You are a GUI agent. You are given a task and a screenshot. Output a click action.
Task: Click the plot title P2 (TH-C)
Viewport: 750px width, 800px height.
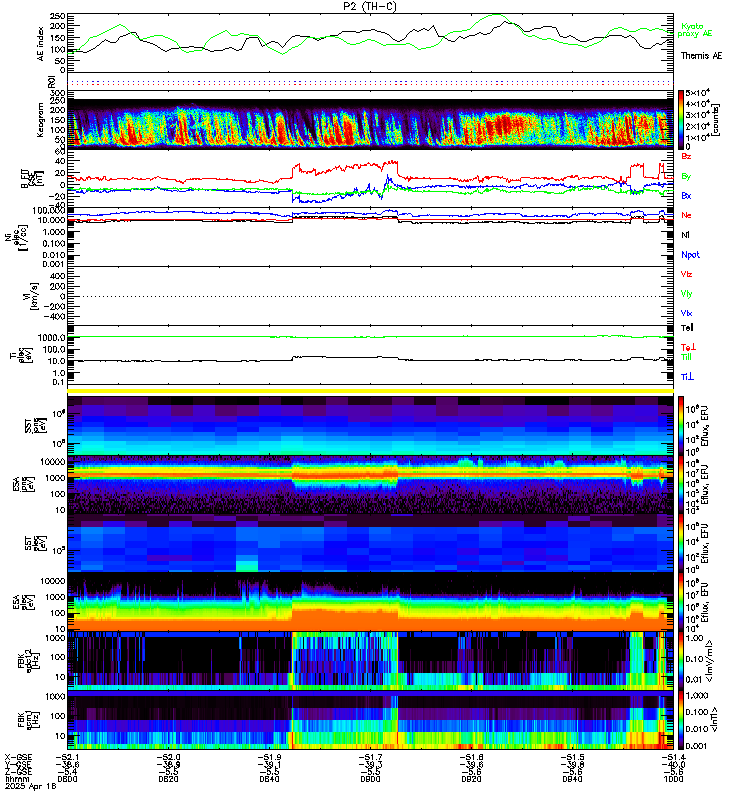click(x=370, y=6)
